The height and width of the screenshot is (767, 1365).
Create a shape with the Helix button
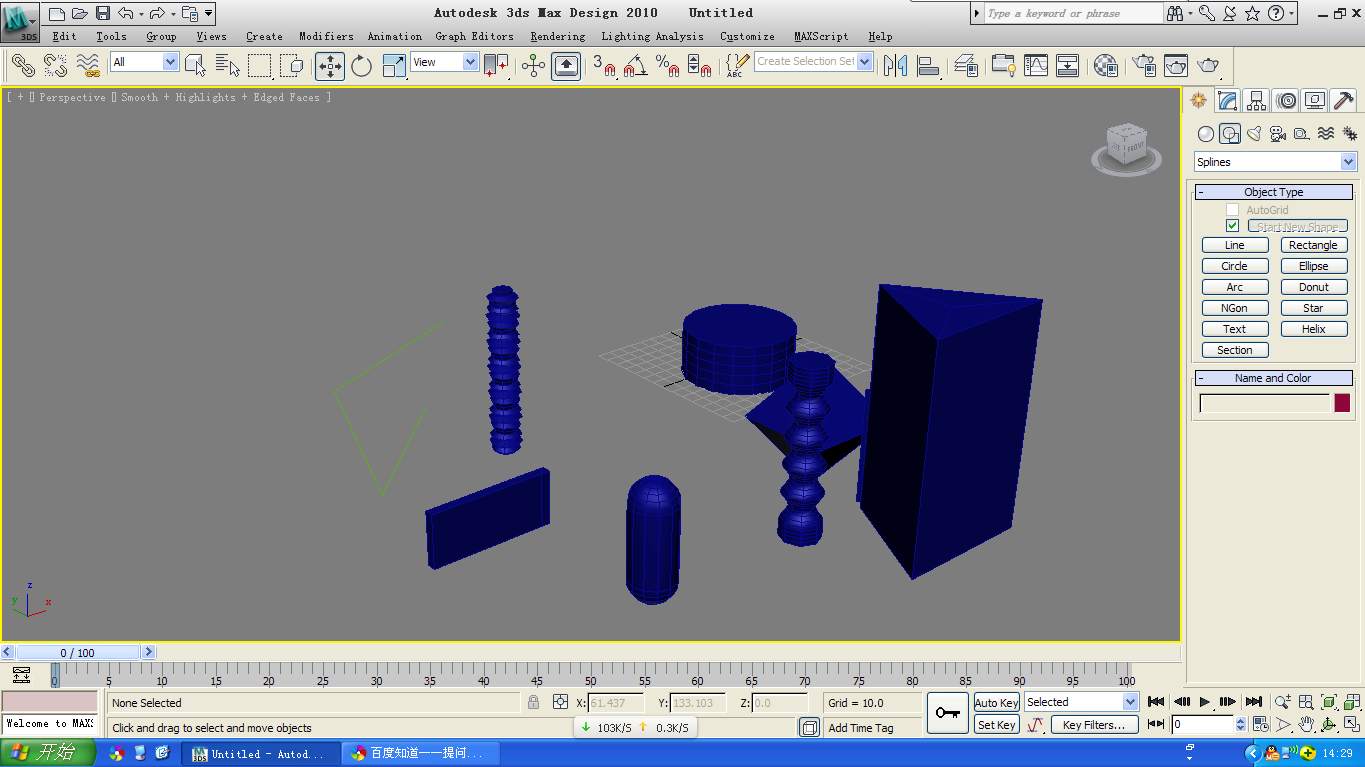1313,328
